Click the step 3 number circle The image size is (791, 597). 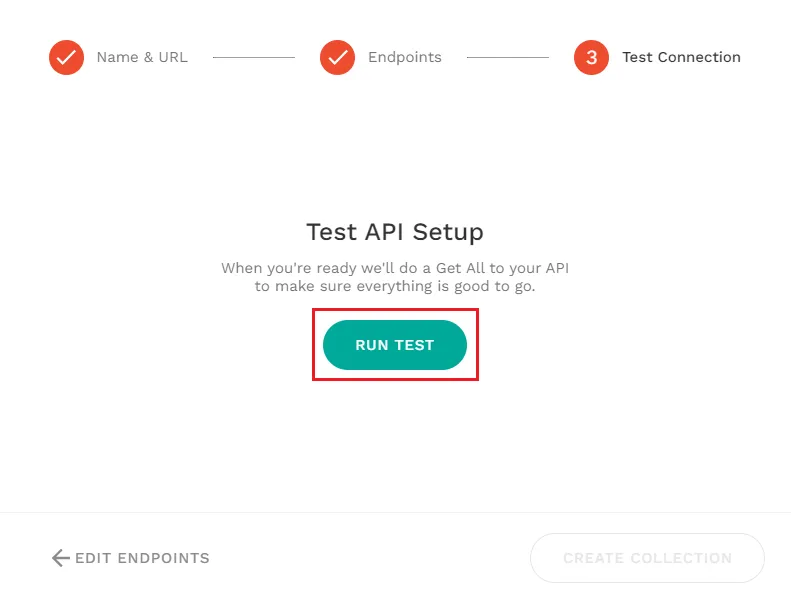pyautogui.click(x=591, y=58)
